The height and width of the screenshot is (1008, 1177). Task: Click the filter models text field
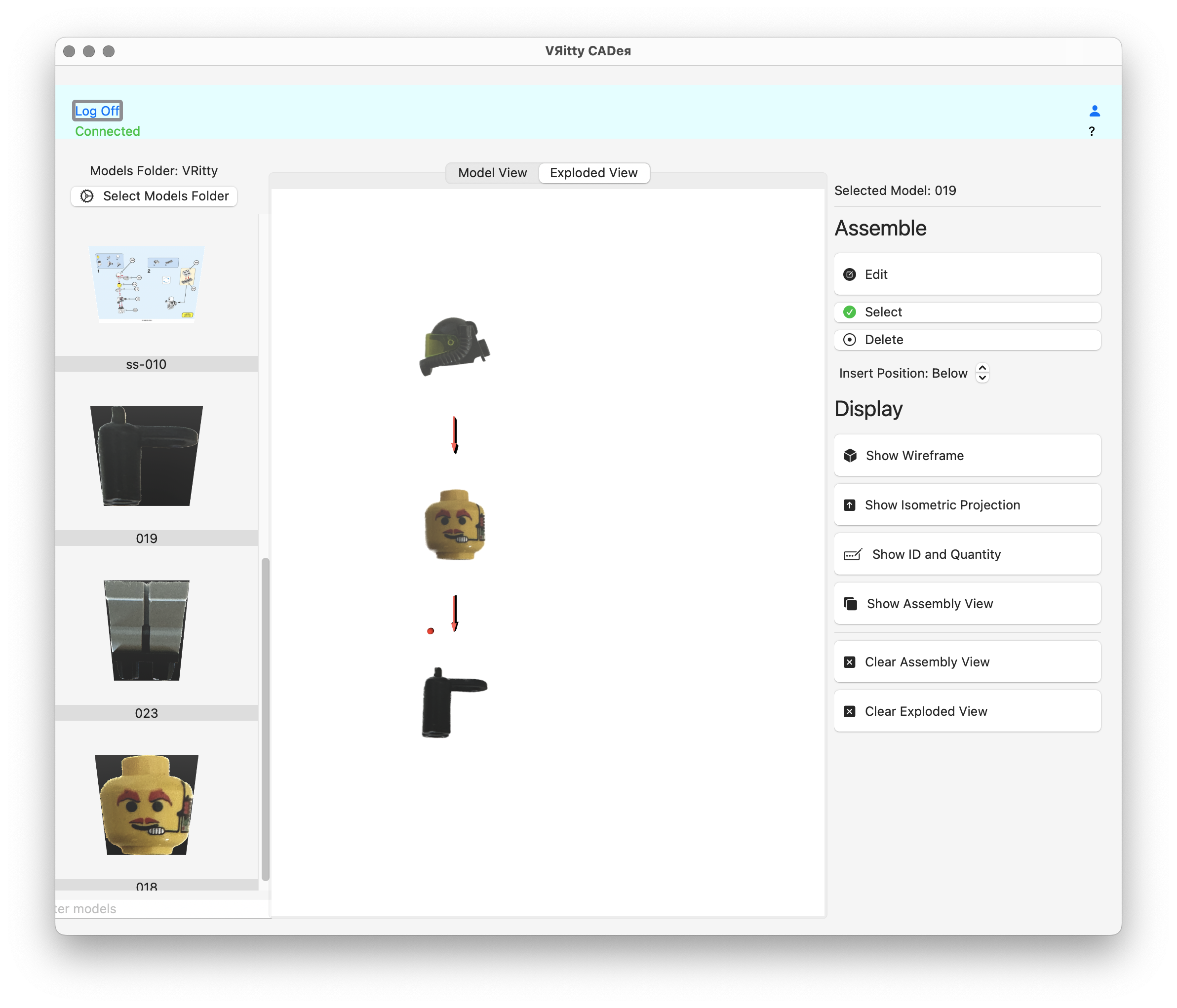[x=162, y=909]
